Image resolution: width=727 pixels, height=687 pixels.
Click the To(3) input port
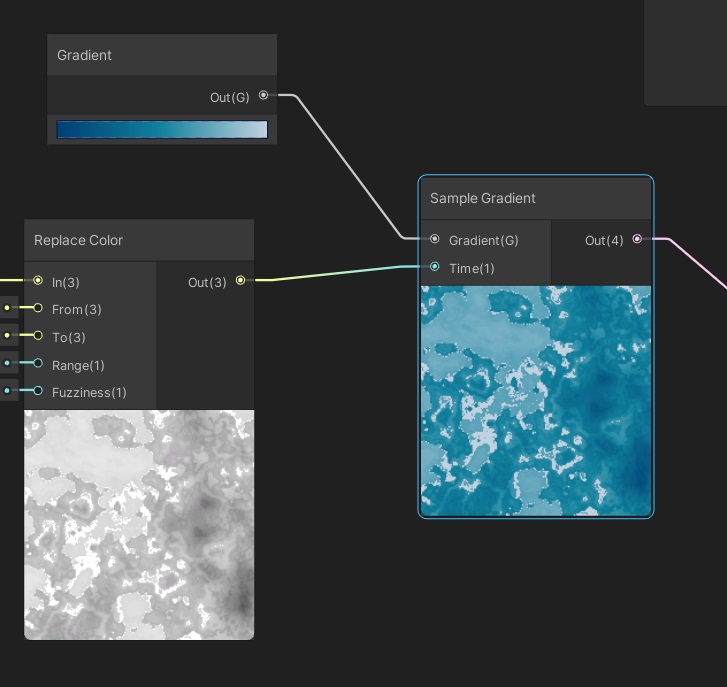(38, 336)
